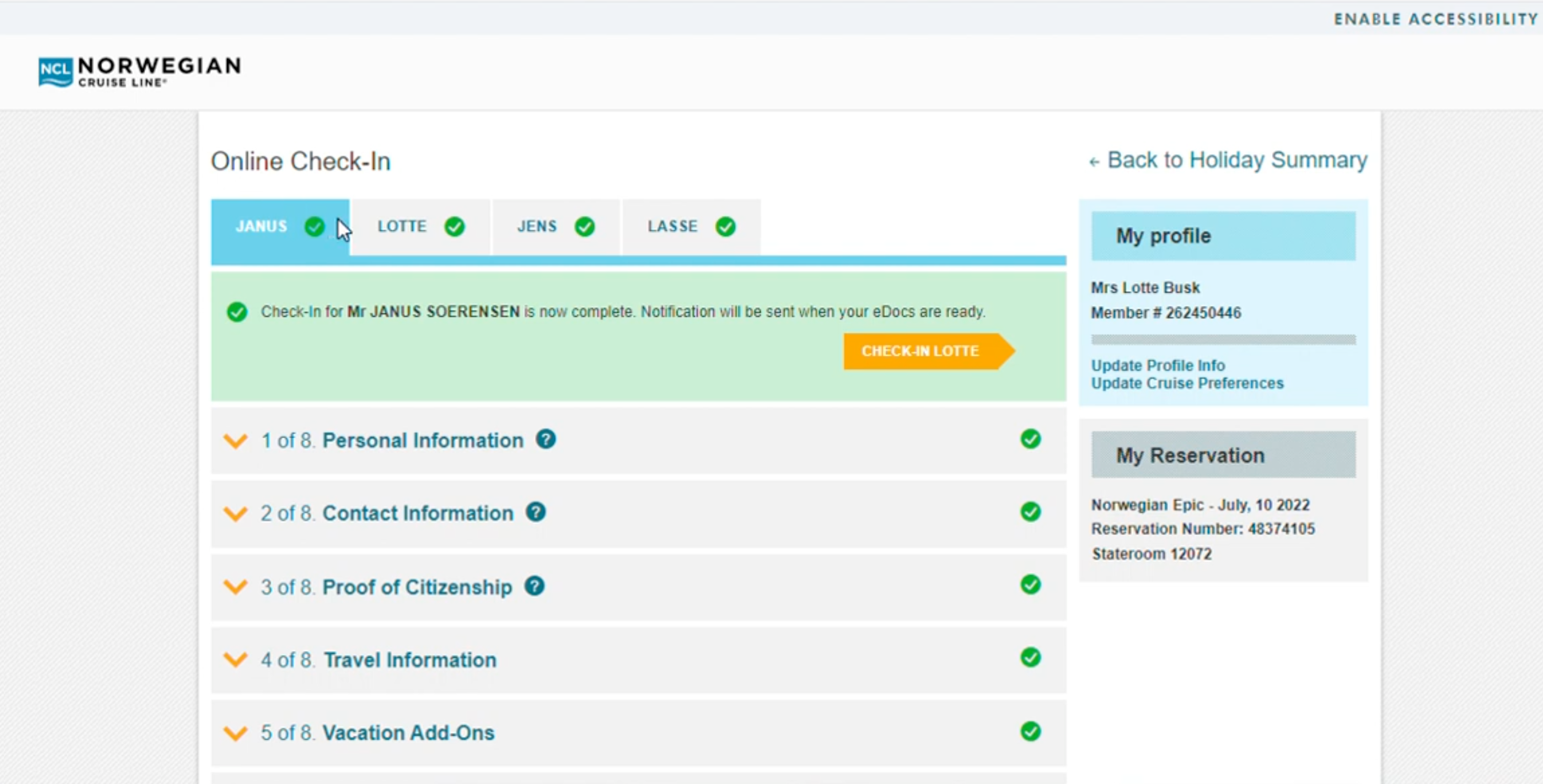Click green checkmark on JENS tab

click(585, 227)
